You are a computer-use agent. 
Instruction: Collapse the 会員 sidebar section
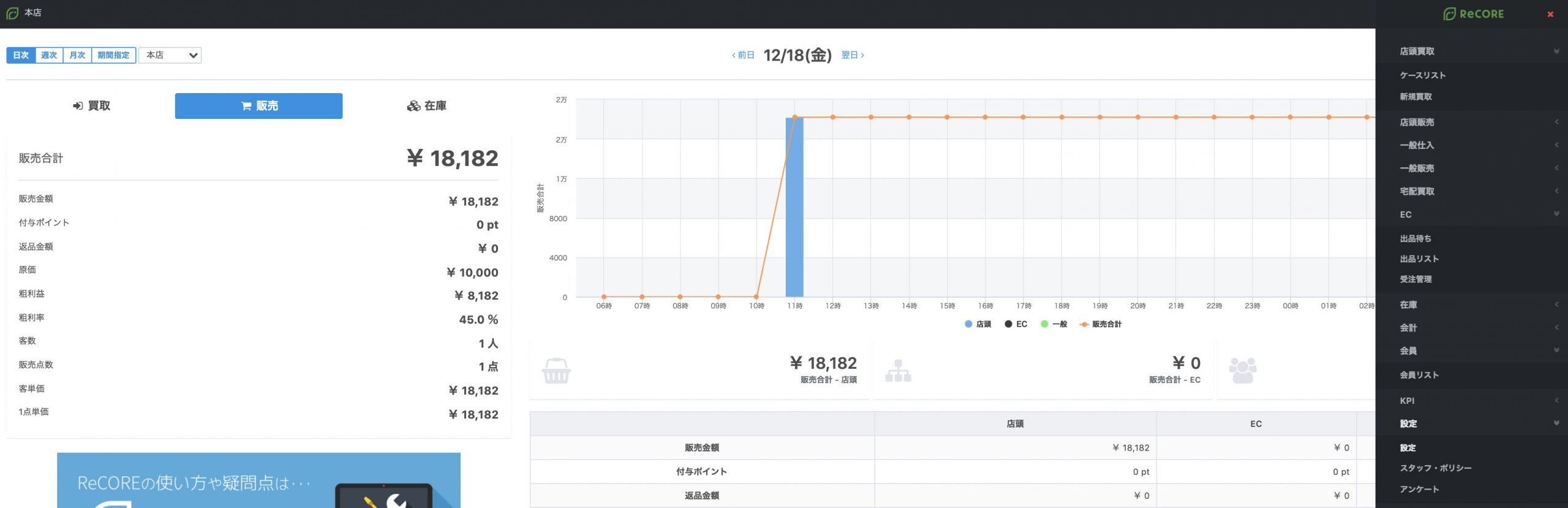1471,351
